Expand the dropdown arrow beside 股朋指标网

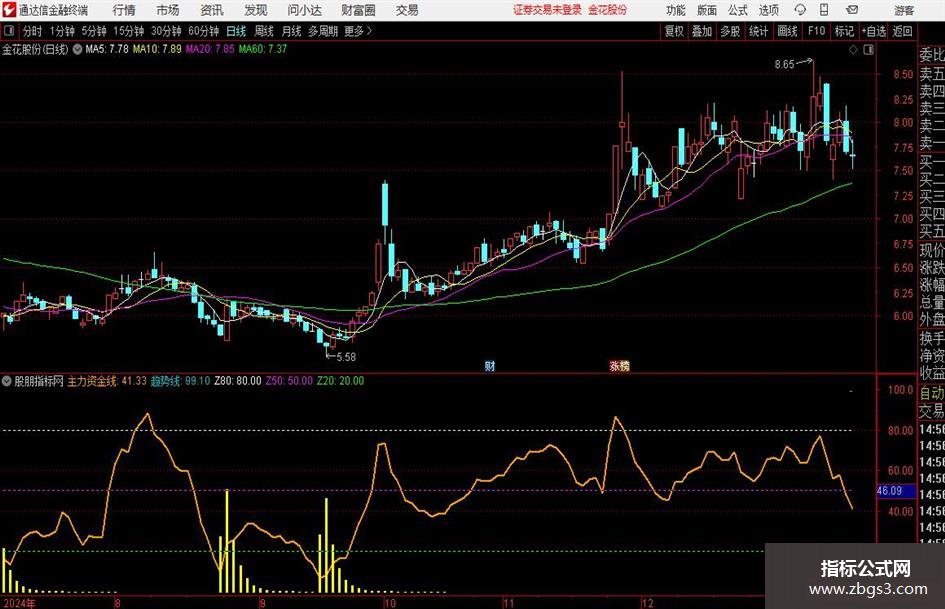click(x=7, y=381)
